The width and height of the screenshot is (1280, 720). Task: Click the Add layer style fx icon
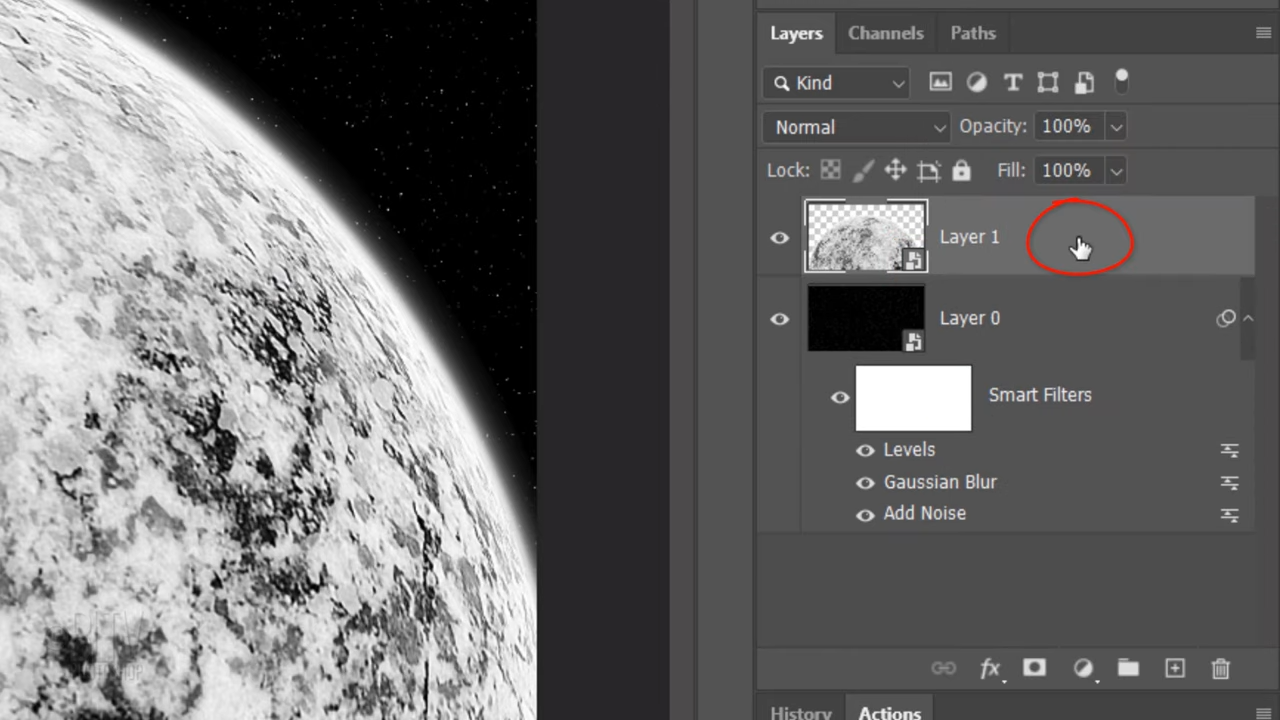click(990, 668)
